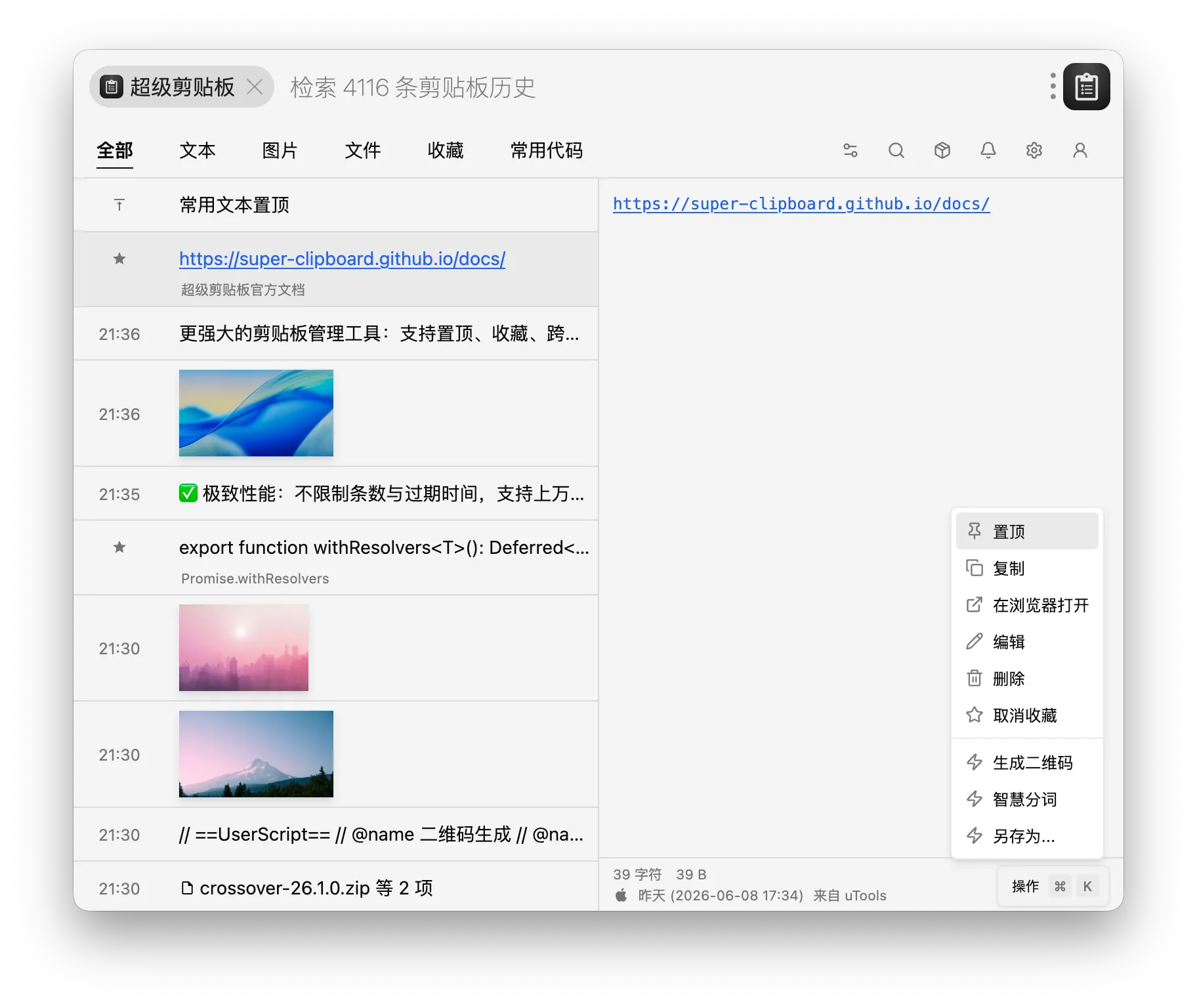This screenshot has height=1008, width=1197.
Task: Click the Promise.withResolvers note text
Action: click(x=255, y=578)
